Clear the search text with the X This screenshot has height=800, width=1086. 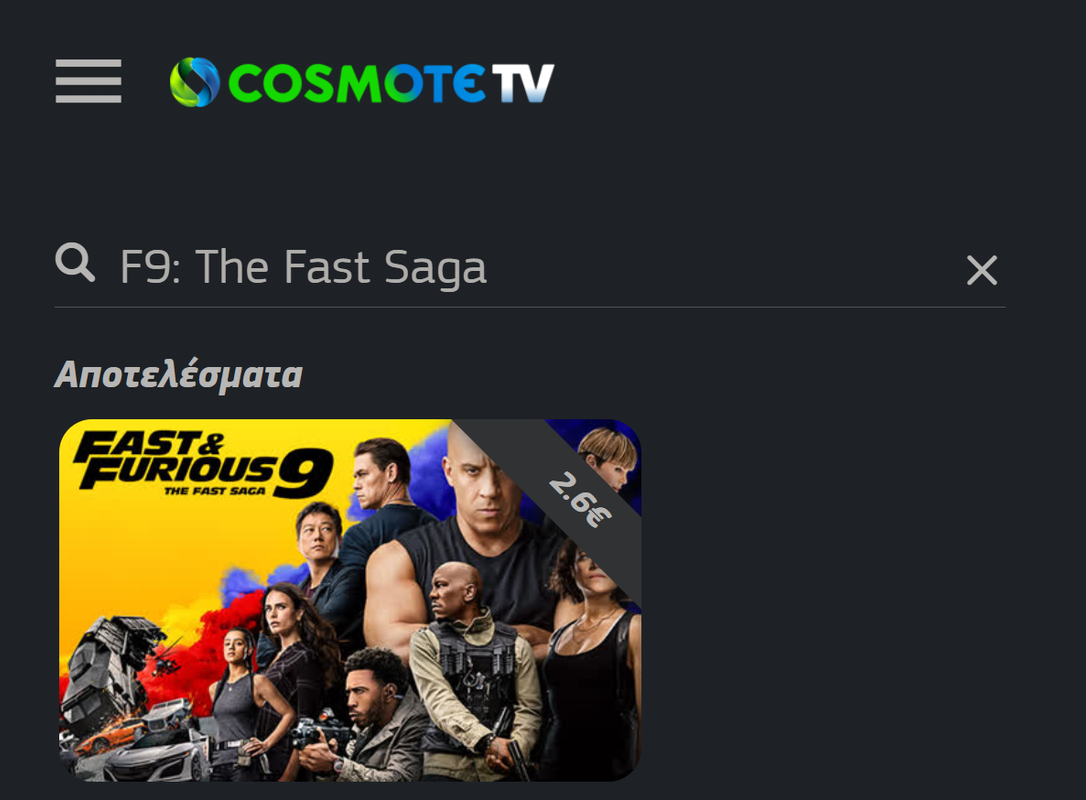[x=981, y=270]
